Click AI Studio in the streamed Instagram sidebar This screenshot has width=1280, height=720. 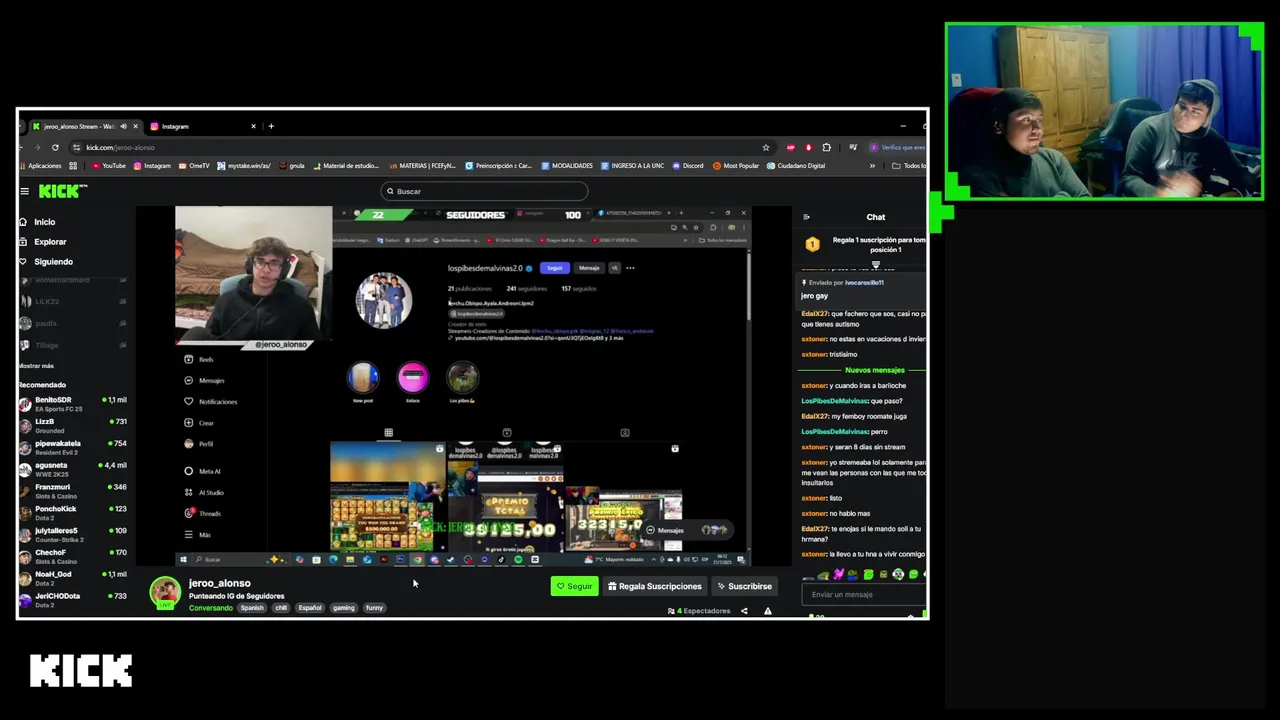tap(205, 492)
